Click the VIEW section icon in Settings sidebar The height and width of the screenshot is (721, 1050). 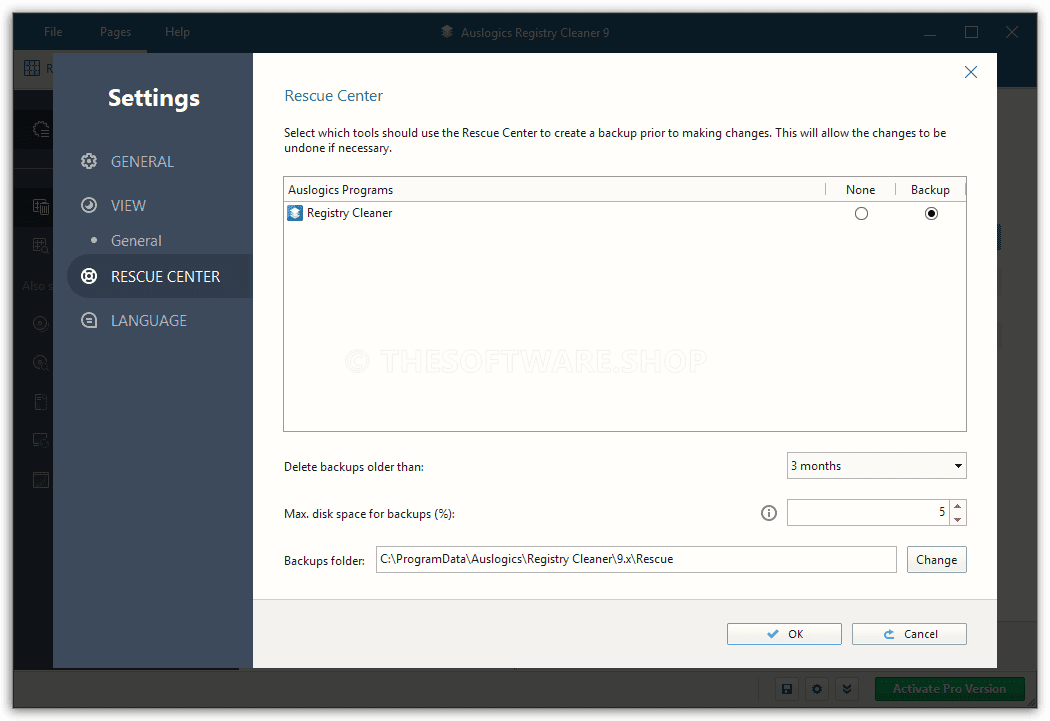pos(89,205)
